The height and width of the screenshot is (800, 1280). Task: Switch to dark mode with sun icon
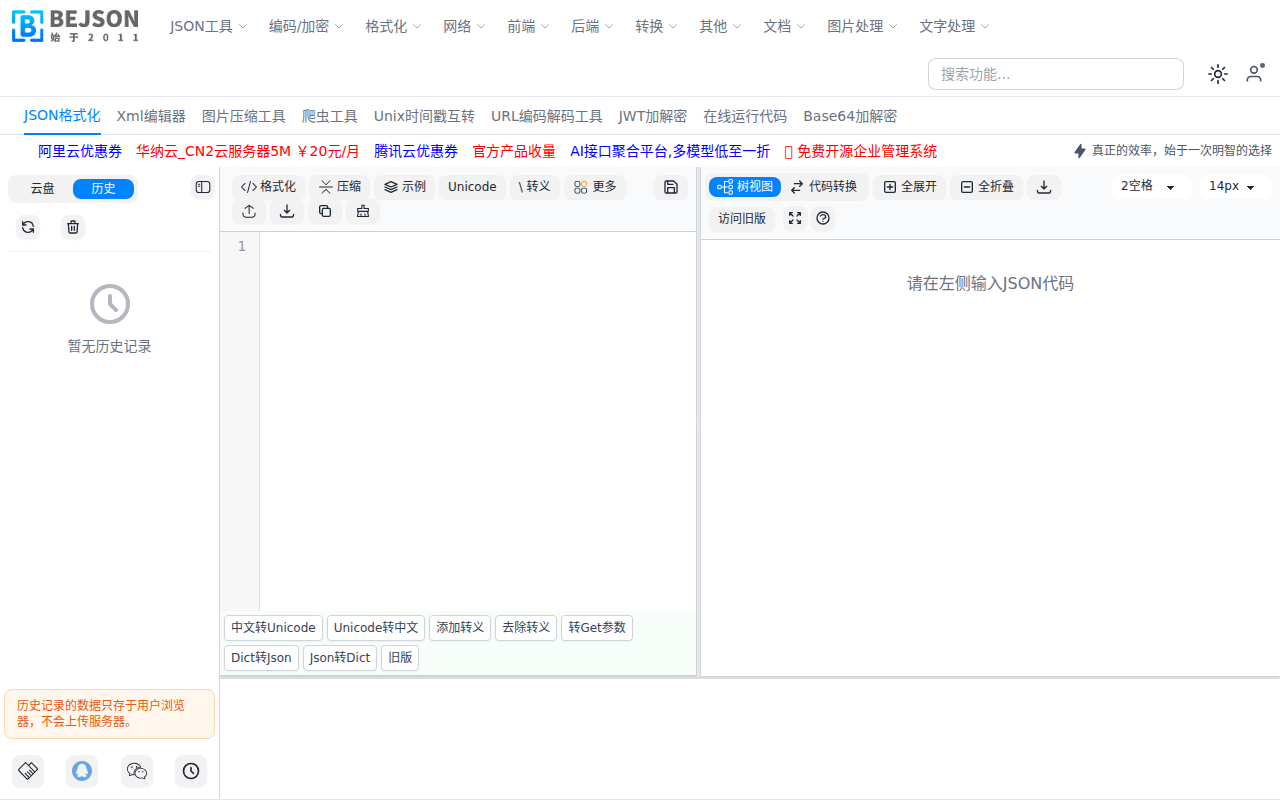click(1217, 73)
